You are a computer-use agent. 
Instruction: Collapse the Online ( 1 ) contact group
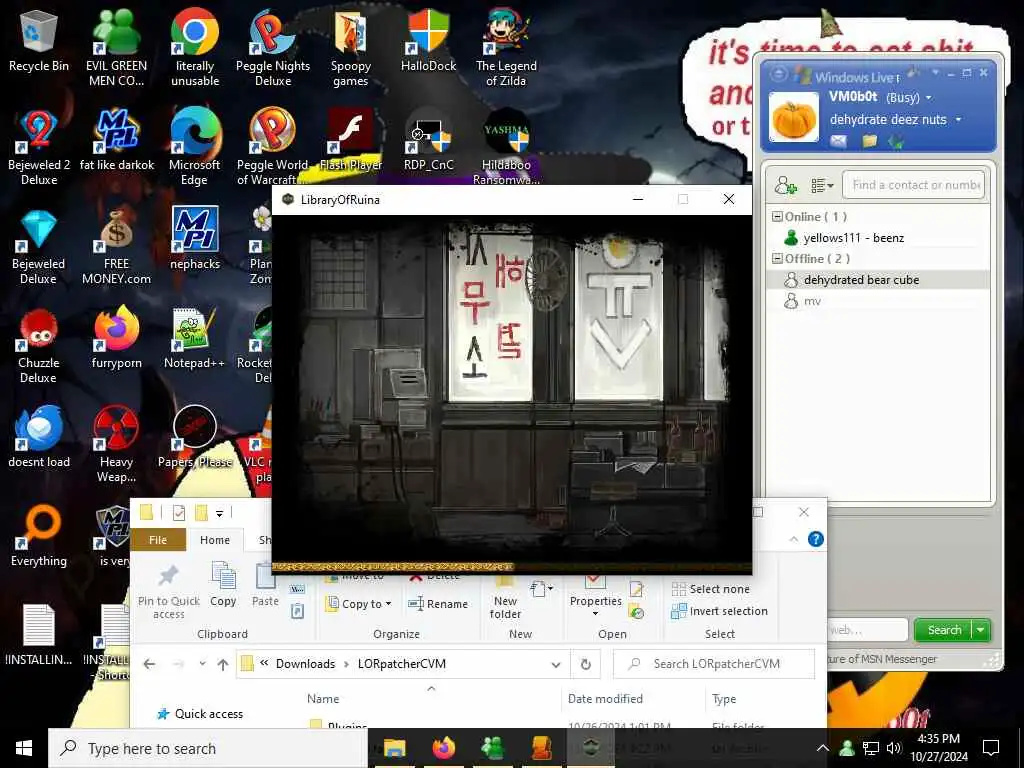[x=777, y=217]
